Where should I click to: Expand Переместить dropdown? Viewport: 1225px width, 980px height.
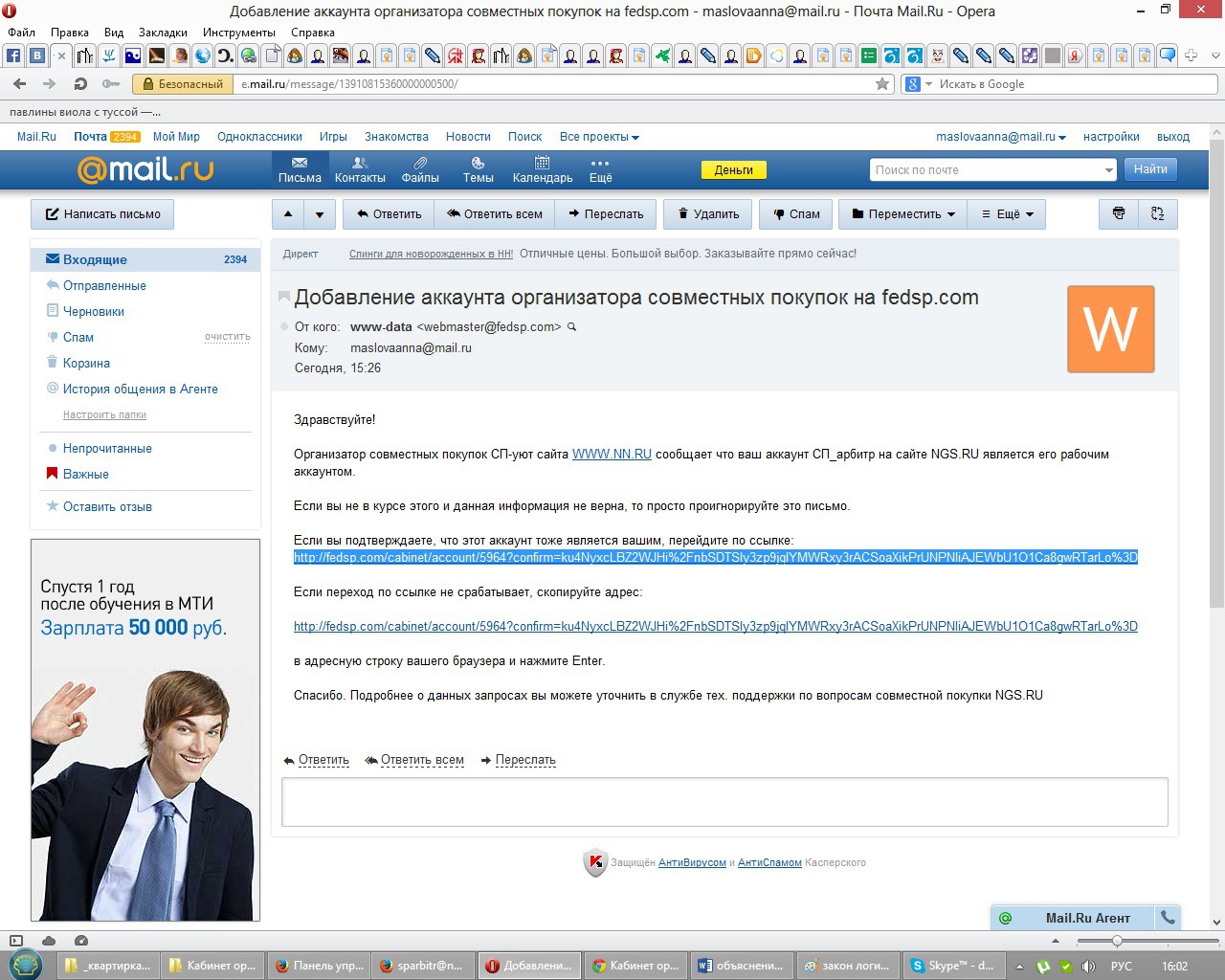pyautogui.click(x=903, y=214)
